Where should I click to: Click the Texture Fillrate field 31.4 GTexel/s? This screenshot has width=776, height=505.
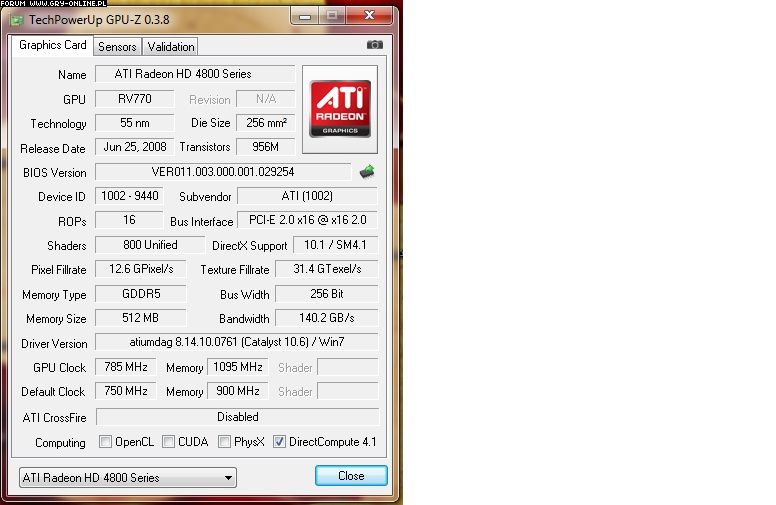[x=327, y=269]
